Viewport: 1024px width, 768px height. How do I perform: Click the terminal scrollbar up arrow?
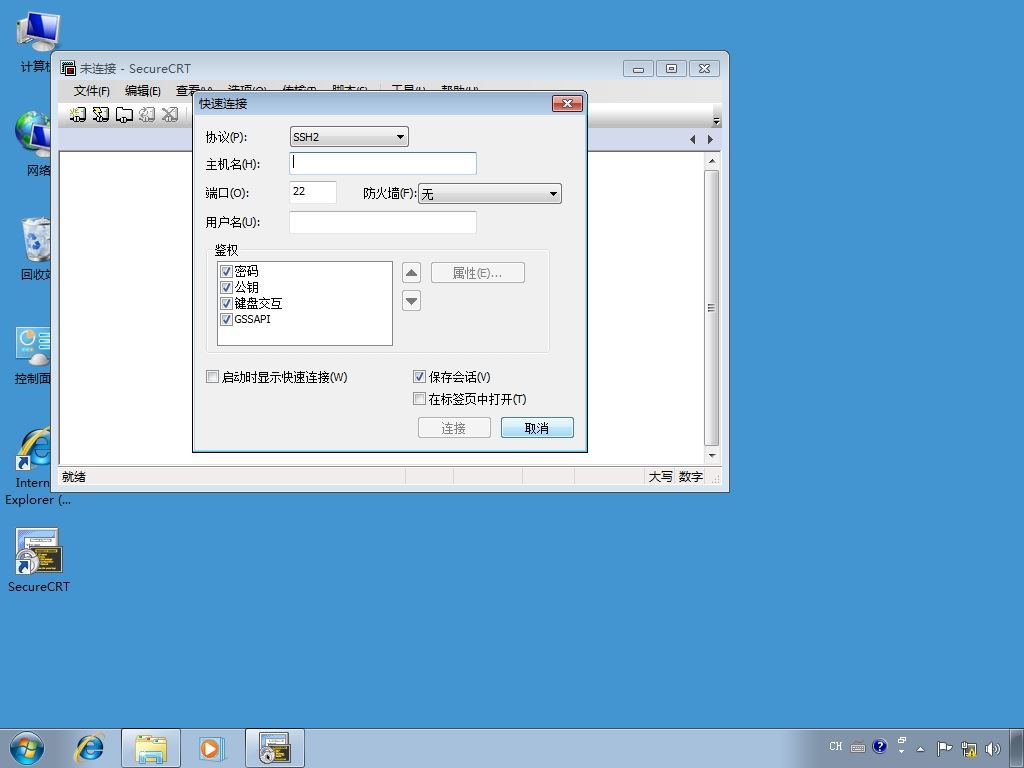[712, 160]
